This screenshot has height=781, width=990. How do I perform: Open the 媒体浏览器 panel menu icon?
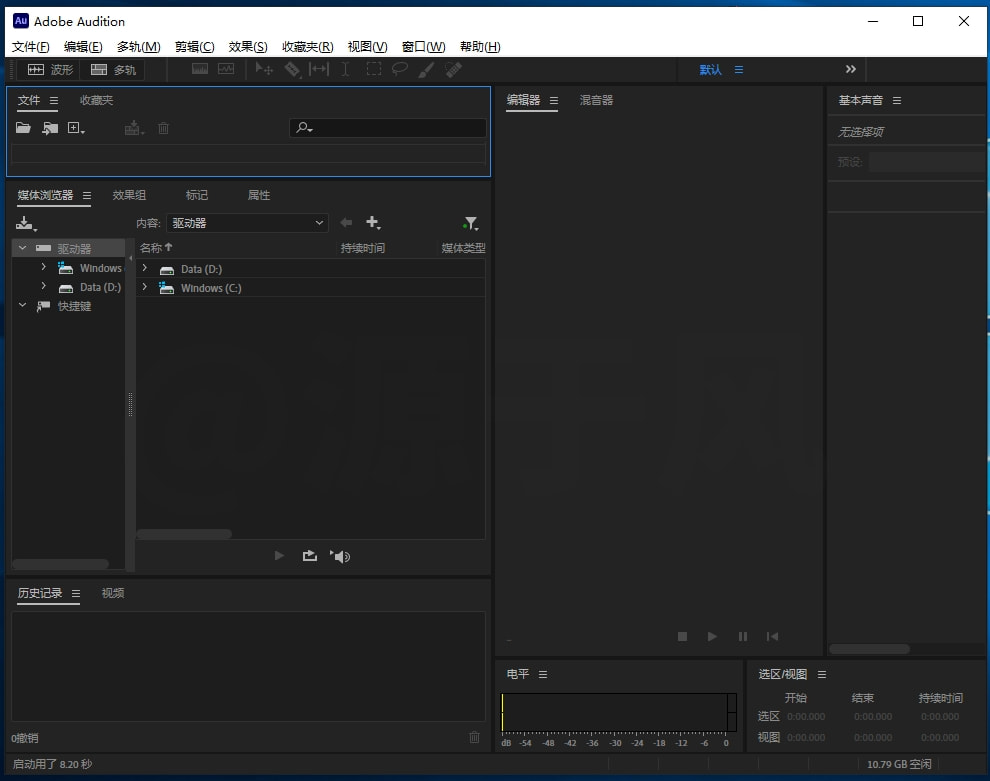[x=86, y=196]
